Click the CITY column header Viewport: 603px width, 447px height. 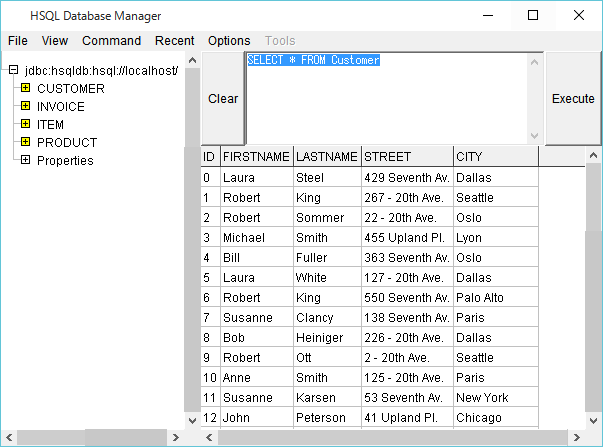click(496, 157)
